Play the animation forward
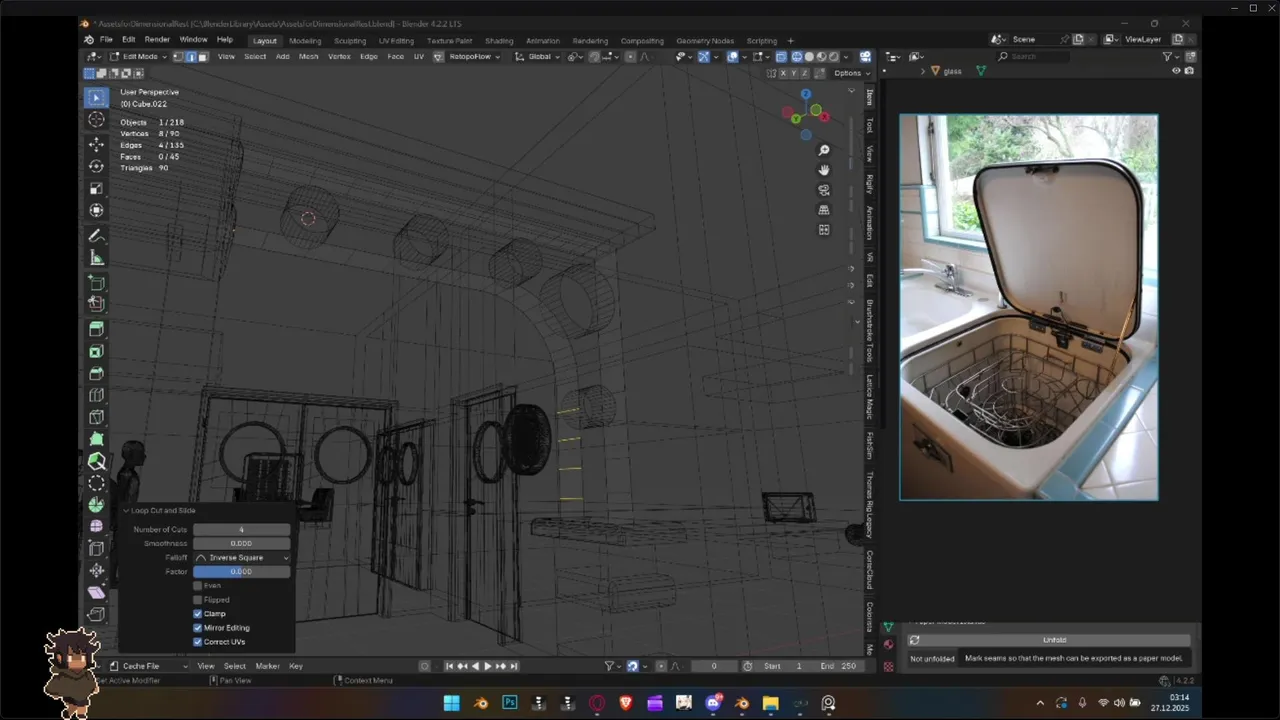Viewport: 1280px width, 720px height. click(x=486, y=666)
